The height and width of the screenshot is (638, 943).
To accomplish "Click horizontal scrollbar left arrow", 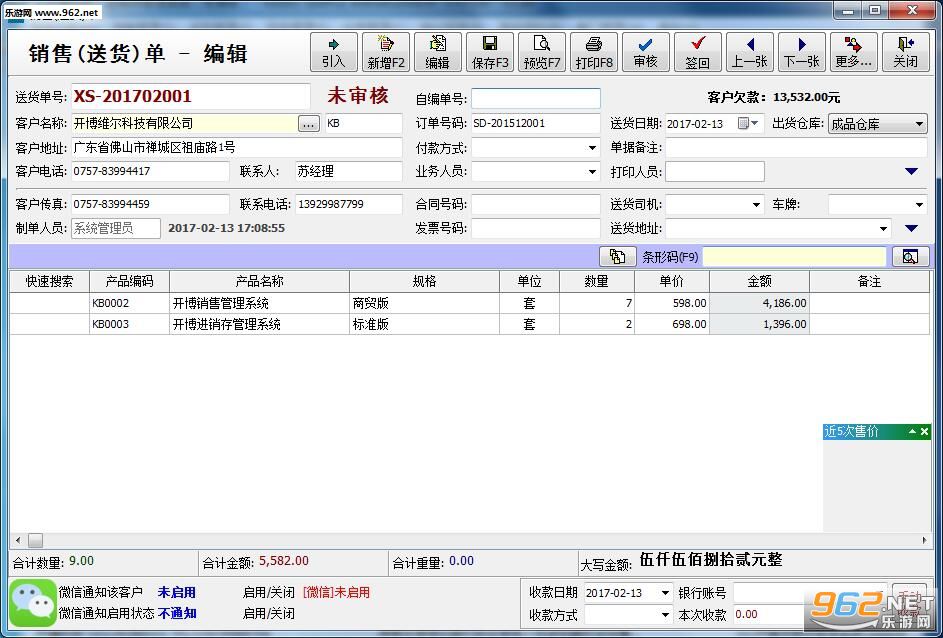I will coord(18,541).
